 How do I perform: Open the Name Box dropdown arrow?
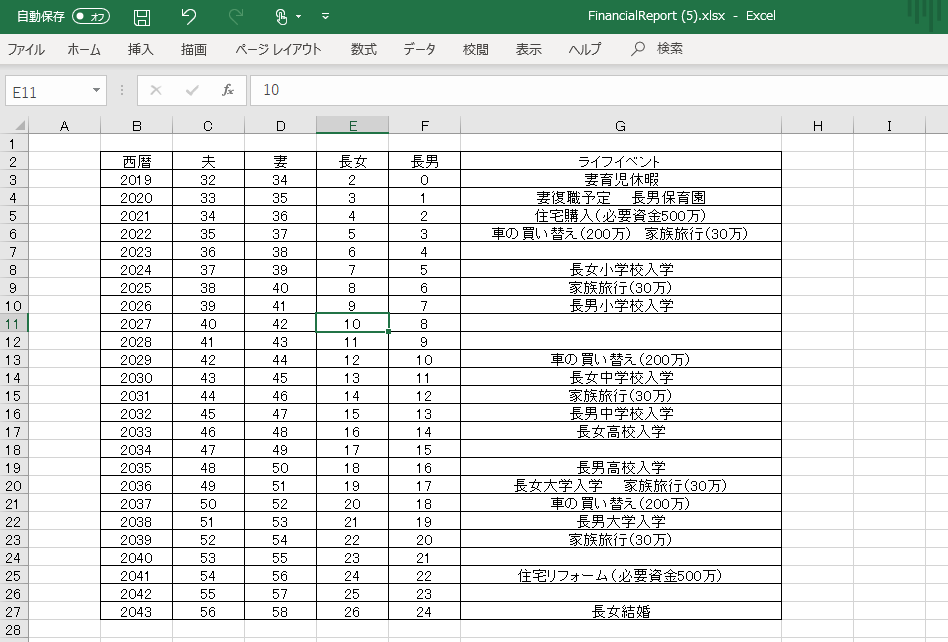[96, 90]
